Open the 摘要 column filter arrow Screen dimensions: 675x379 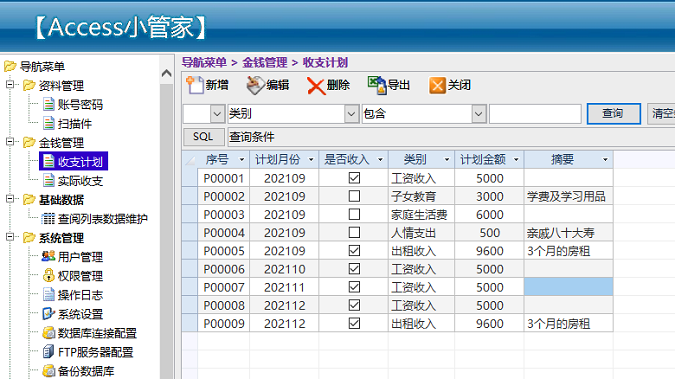tap(605, 160)
